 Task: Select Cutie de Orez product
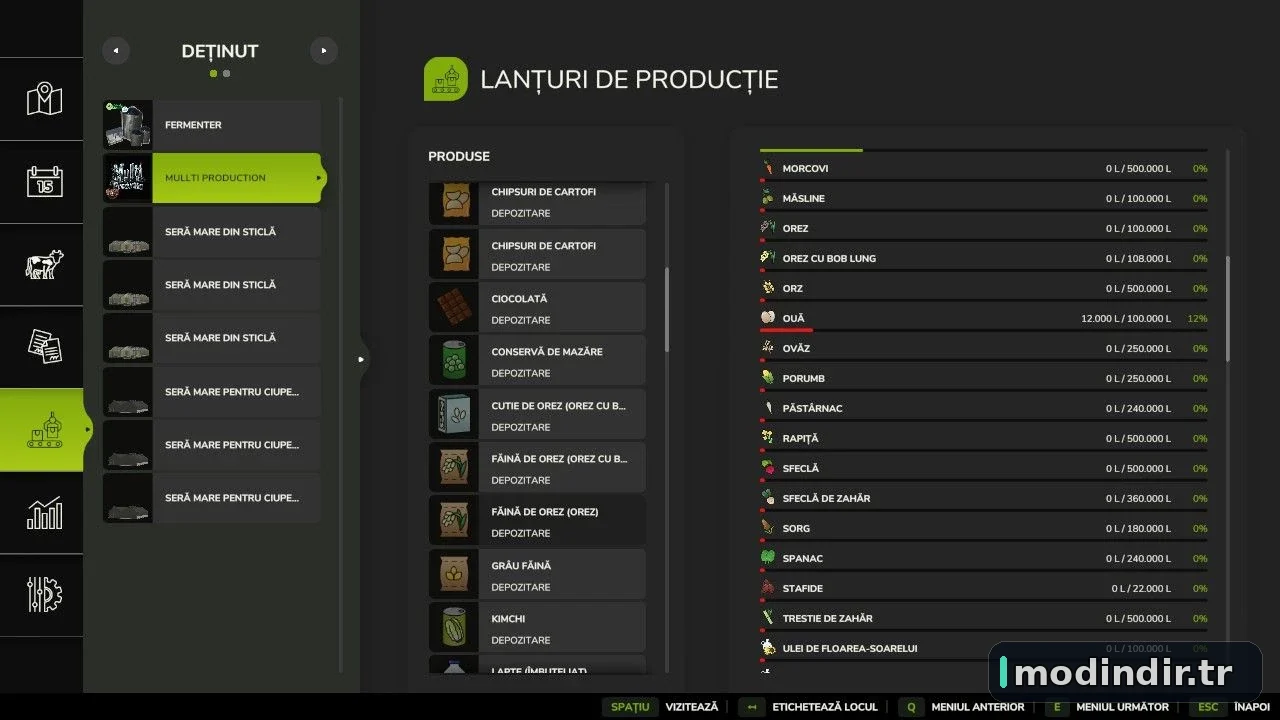(x=538, y=415)
